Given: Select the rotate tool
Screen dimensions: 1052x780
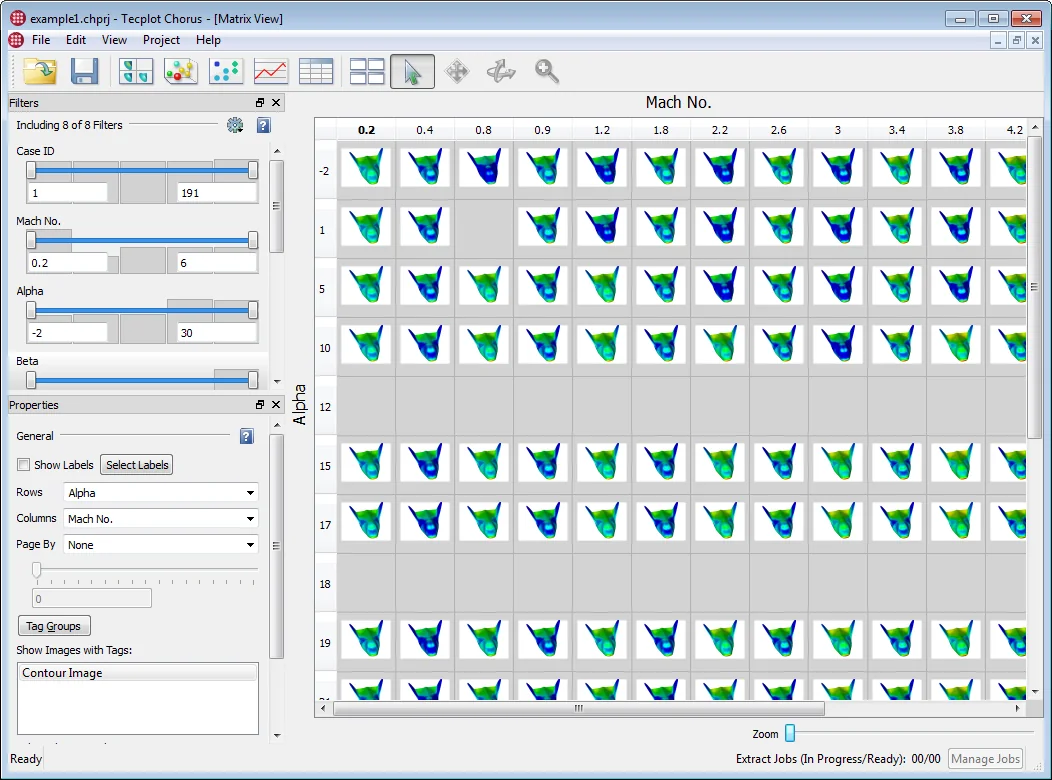Looking at the screenshot, I should pos(501,71).
